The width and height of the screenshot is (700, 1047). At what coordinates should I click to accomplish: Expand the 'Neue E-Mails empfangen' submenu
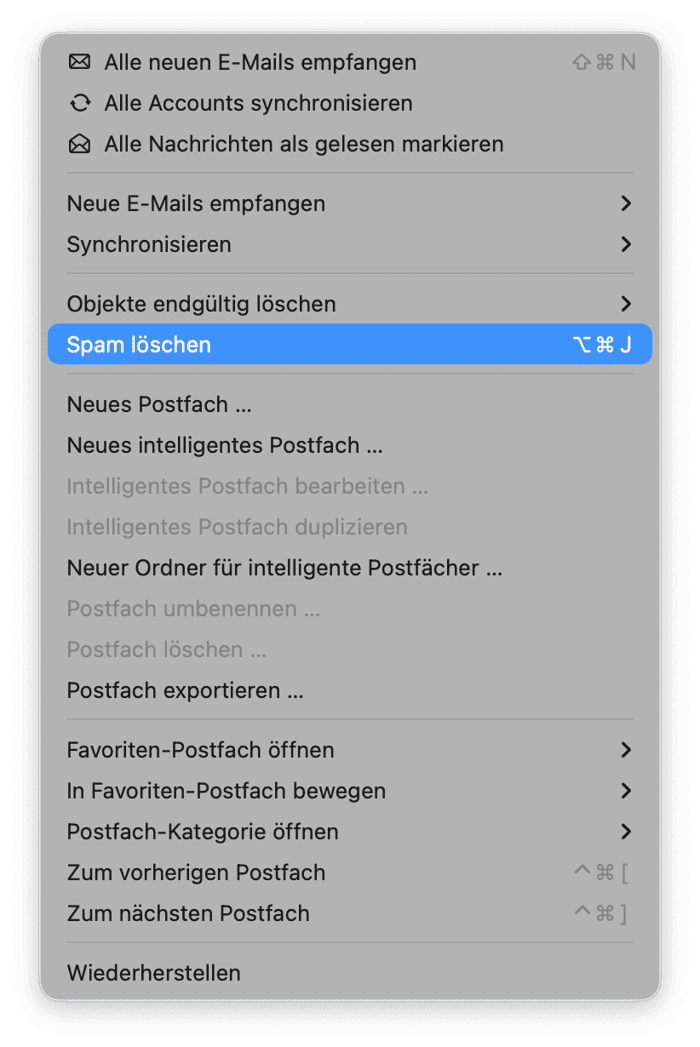point(627,203)
